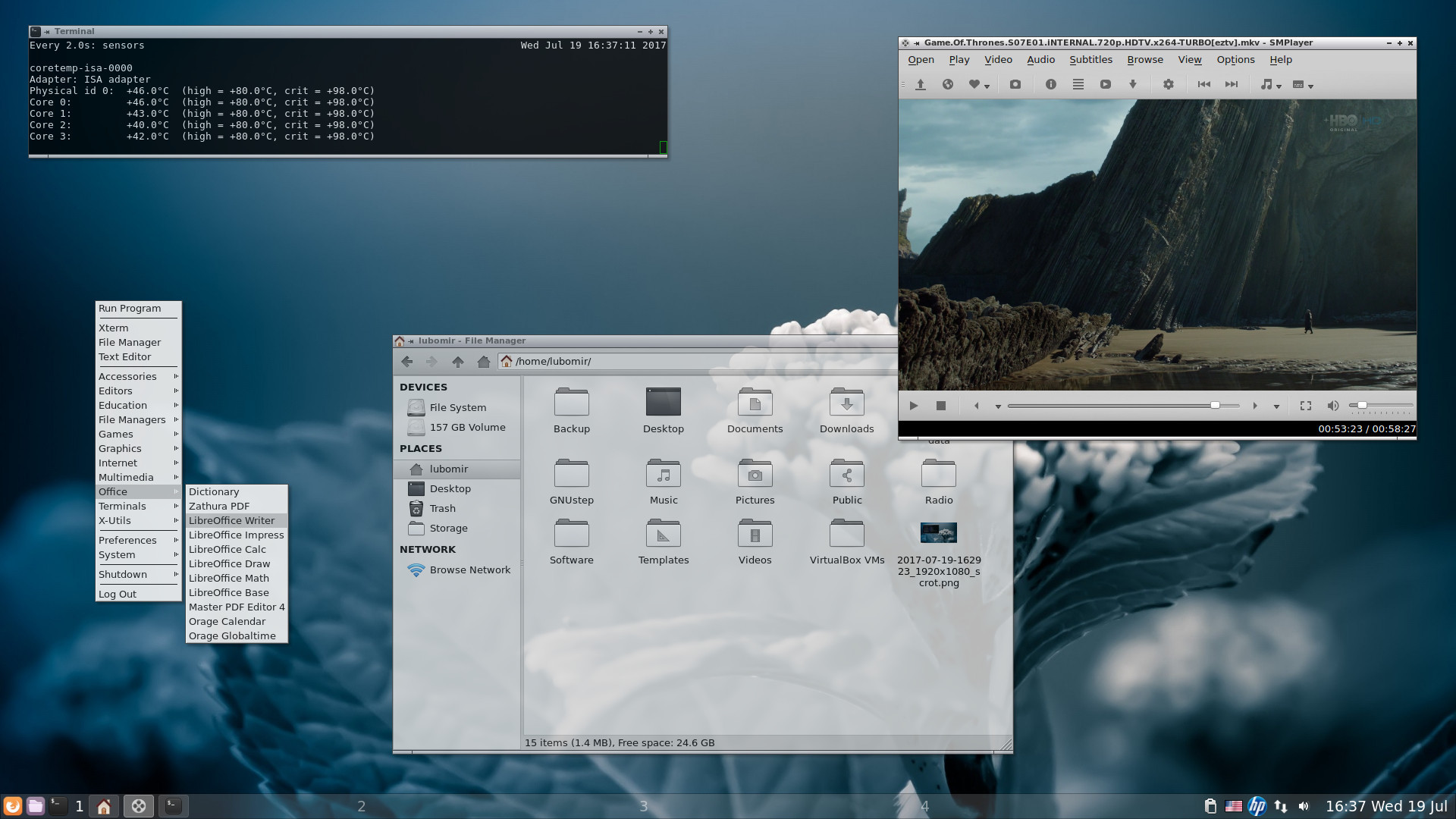Click Run Program in the root menu
The image size is (1456, 819).
click(138, 308)
